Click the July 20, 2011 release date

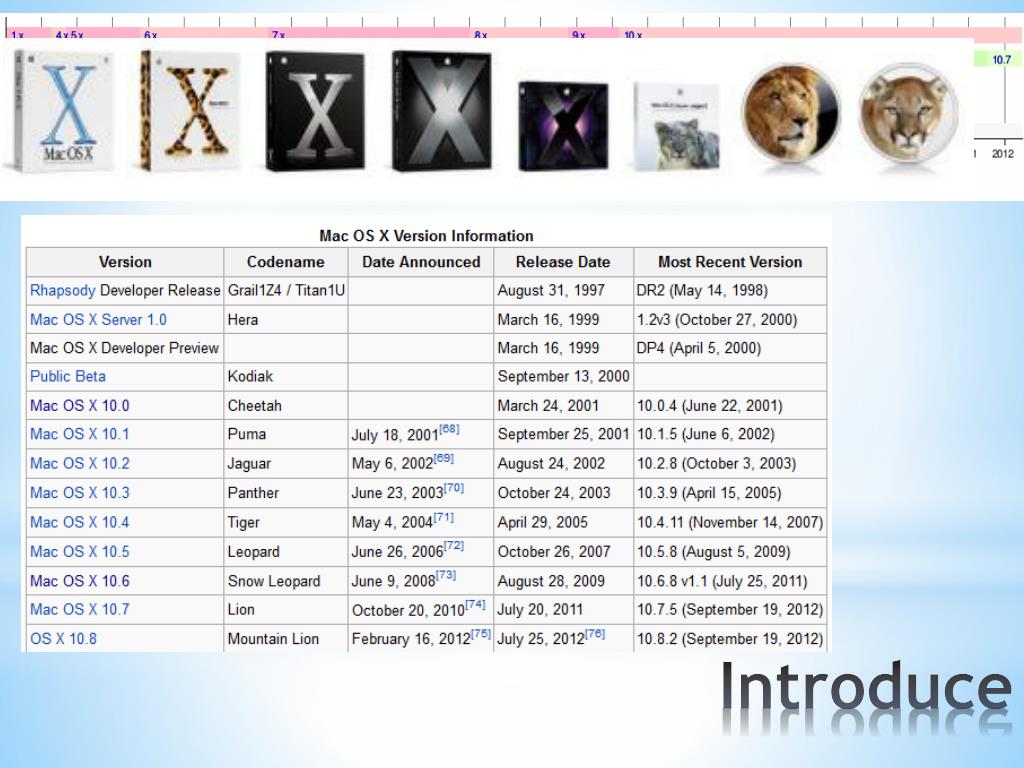(x=540, y=609)
